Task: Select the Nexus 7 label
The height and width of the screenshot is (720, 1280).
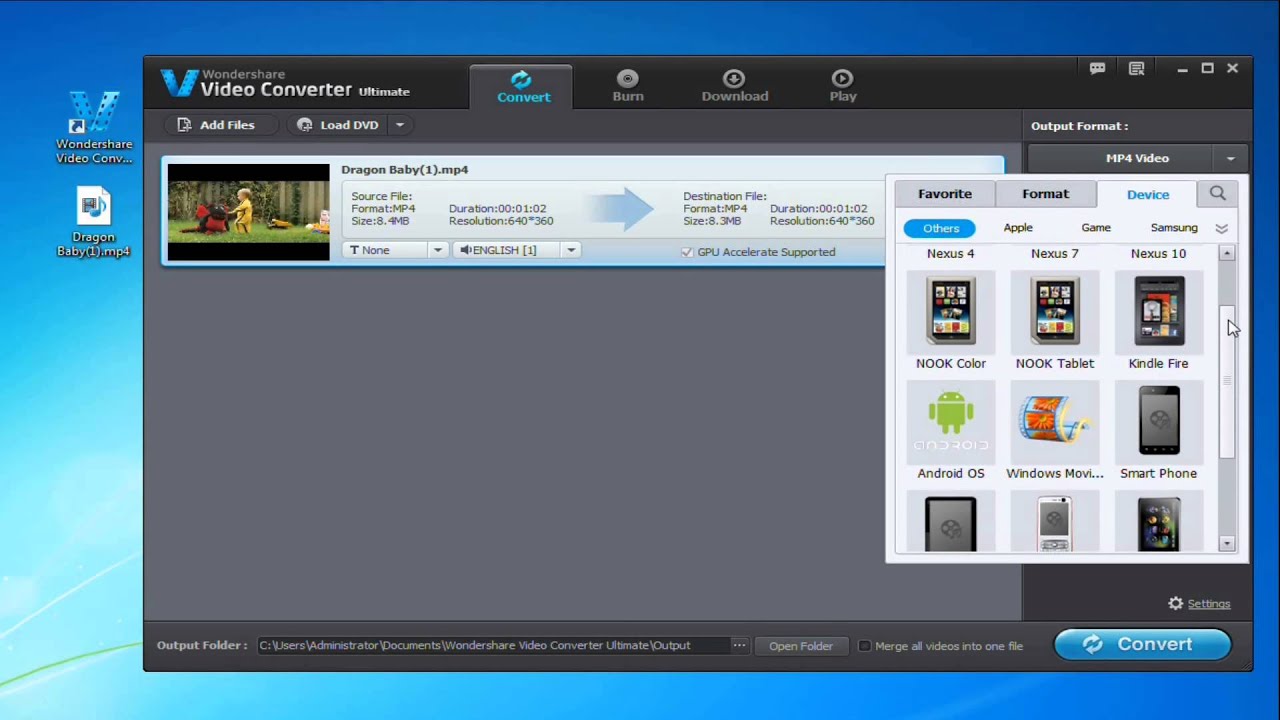Action: point(1055,254)
